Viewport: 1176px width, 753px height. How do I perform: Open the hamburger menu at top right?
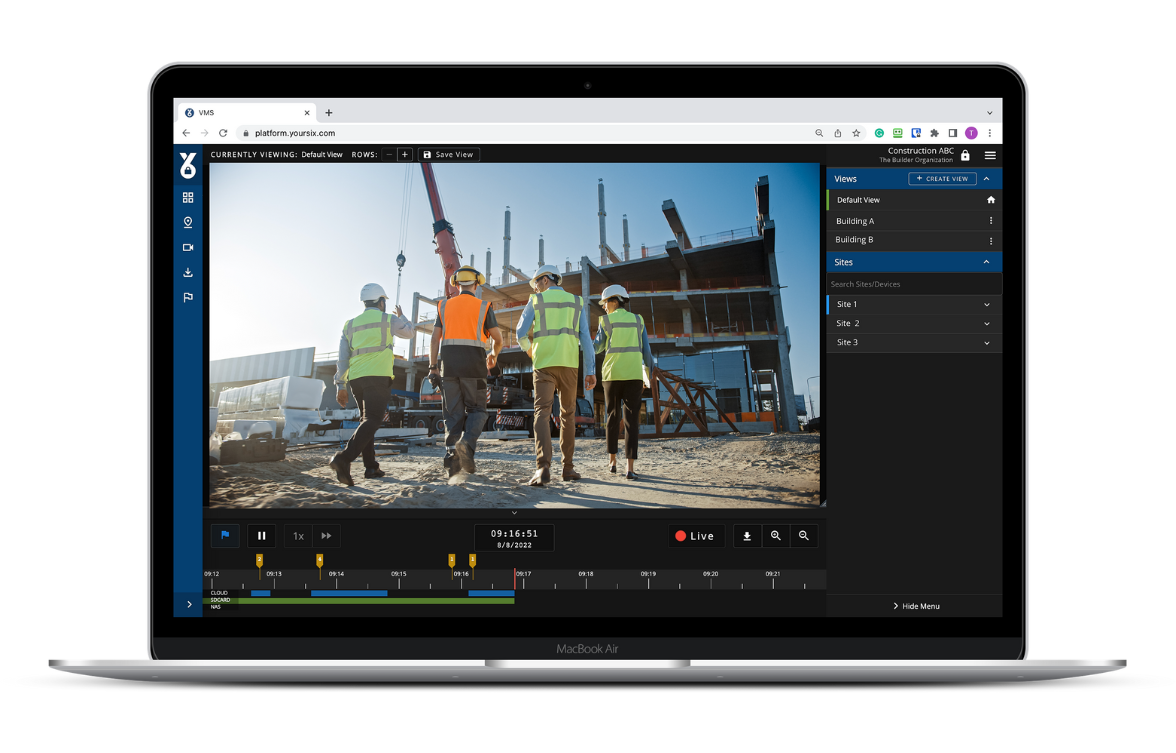point(990,156)
